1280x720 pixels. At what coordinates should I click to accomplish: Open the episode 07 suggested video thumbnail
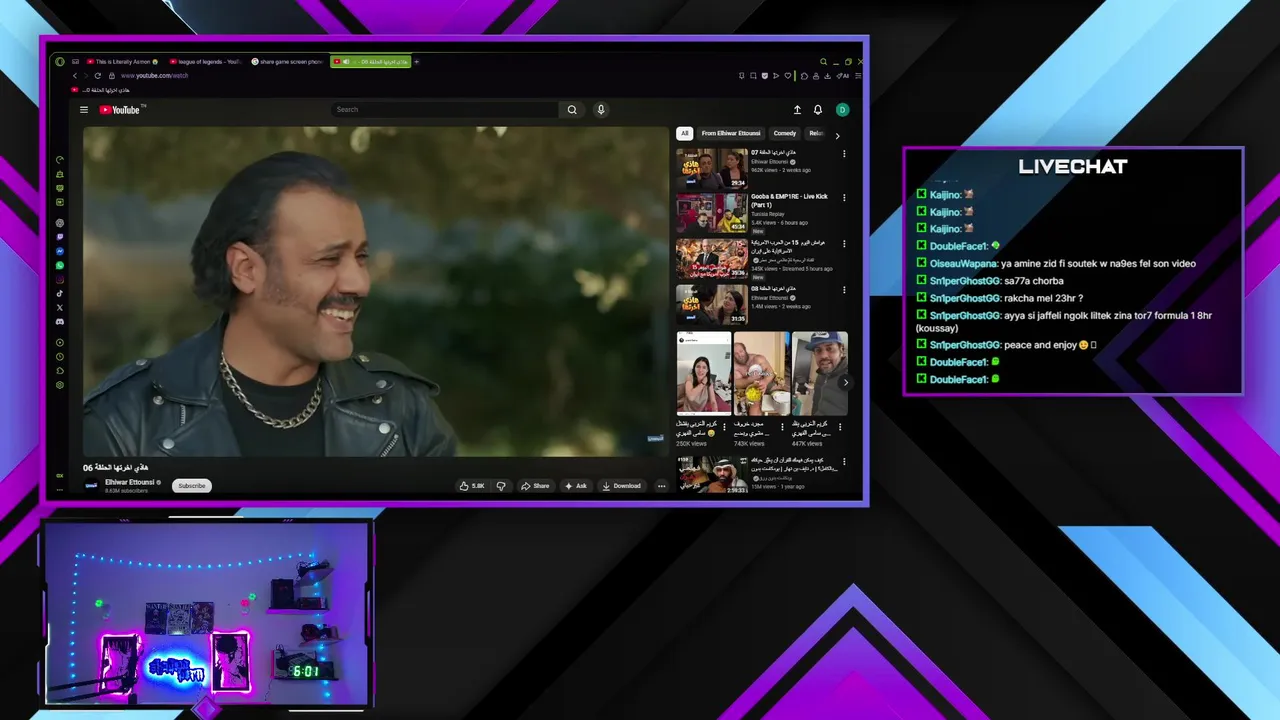[712, 169]
